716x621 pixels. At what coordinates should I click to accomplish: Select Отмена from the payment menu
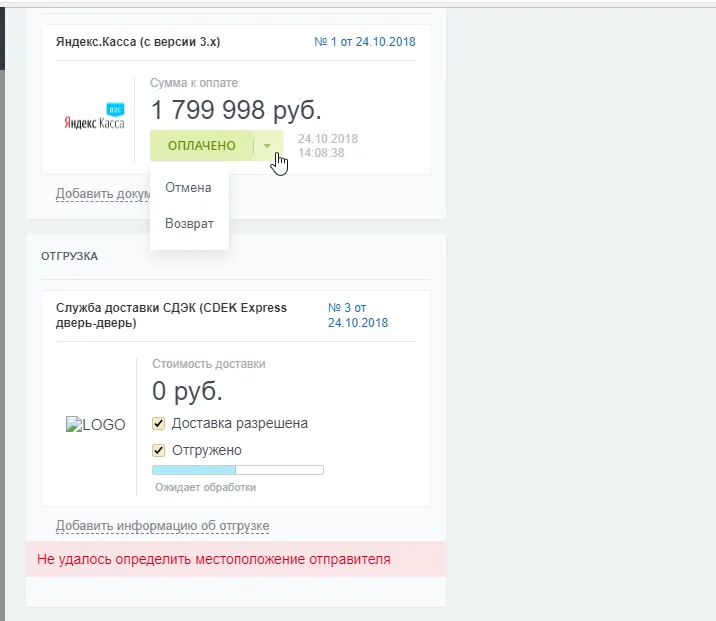(188, 188)
